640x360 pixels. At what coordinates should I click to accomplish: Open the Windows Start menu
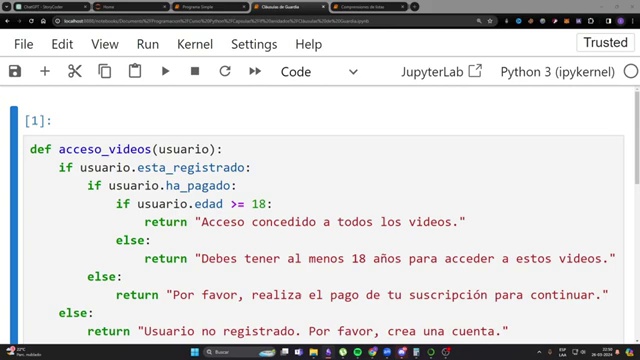coord(195,352)
